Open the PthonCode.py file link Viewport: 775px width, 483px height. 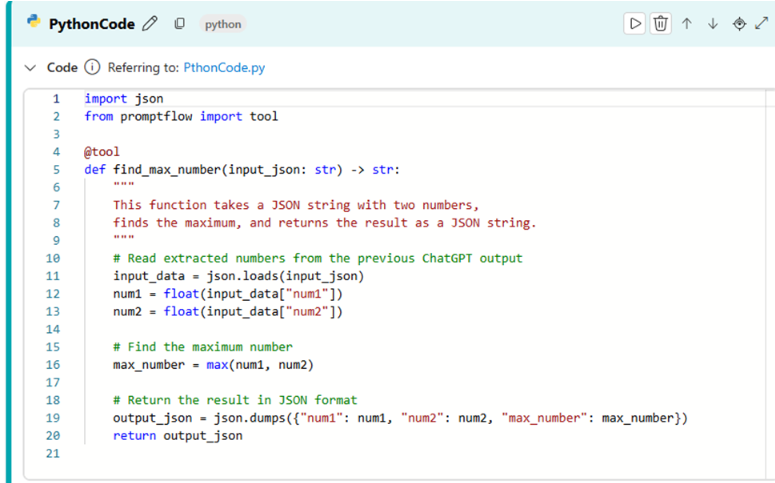tap(224, 68)
